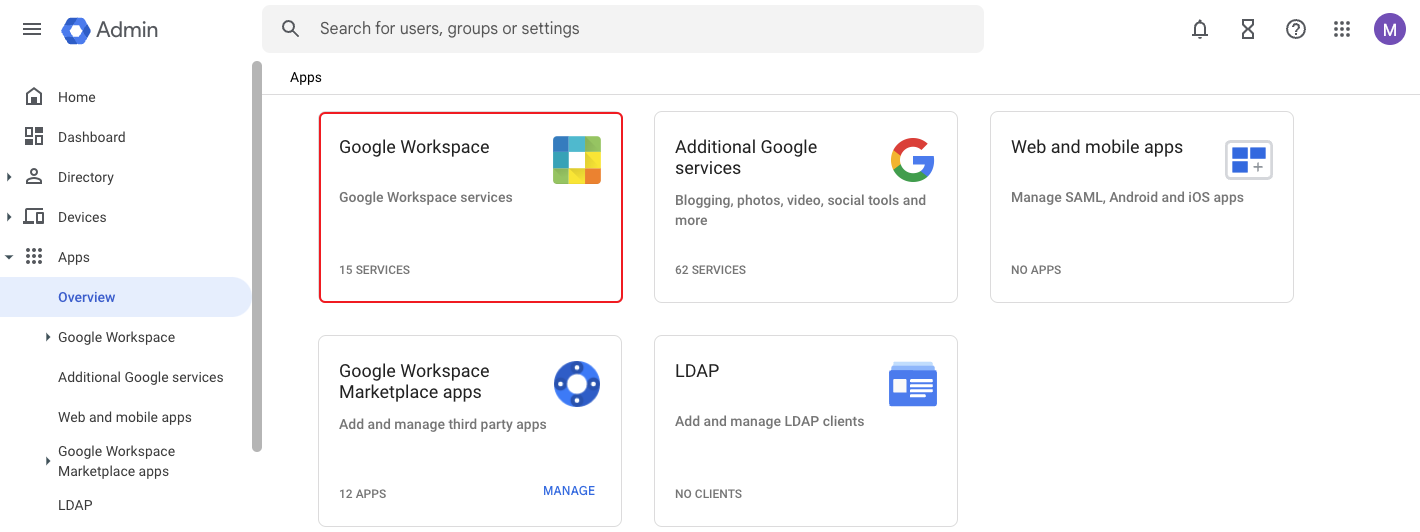
Task: Expand Google Workspace submenu in sidebar
Action: [x=48, y=337]
